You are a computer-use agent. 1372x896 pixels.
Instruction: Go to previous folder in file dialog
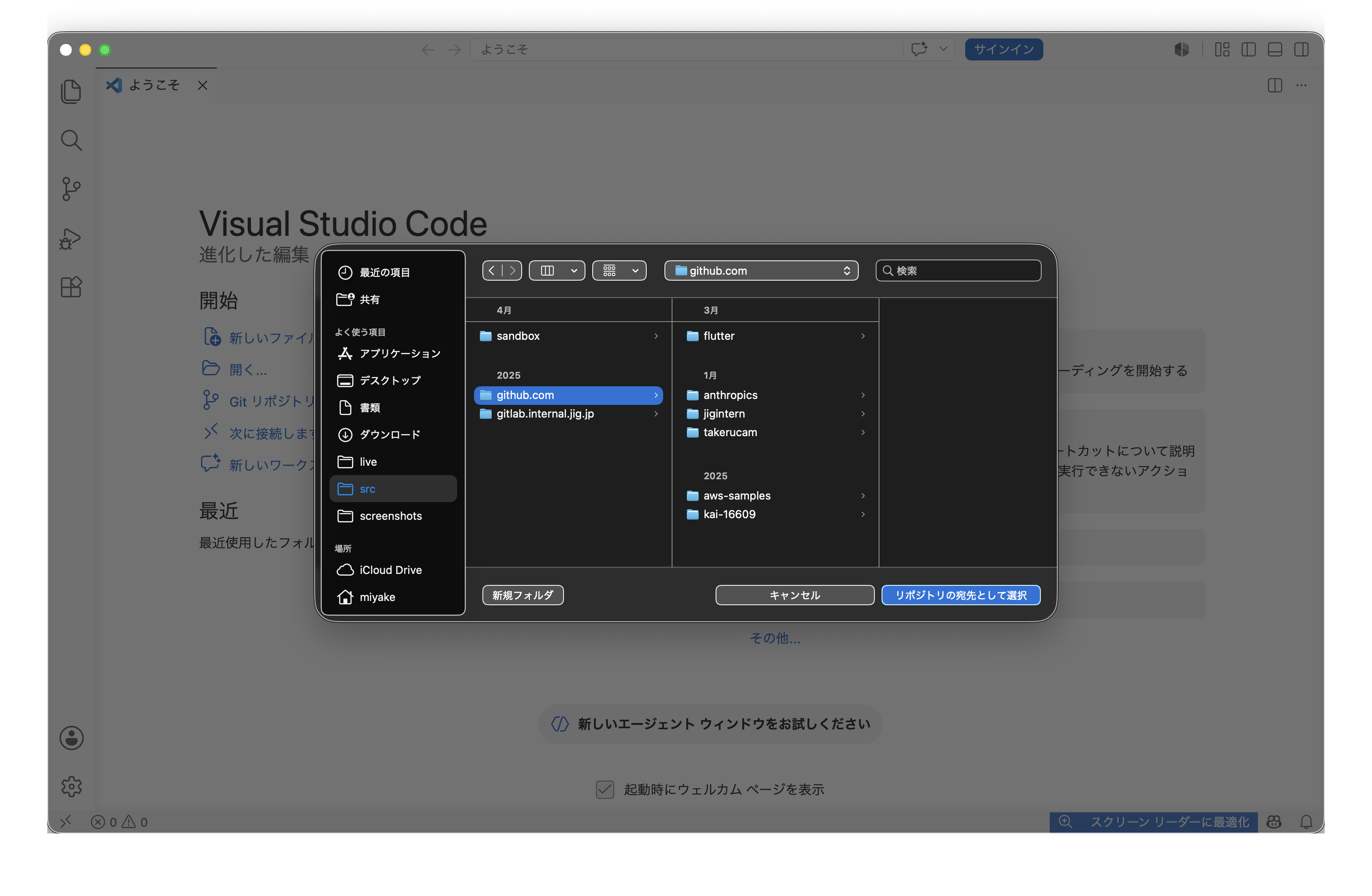492,270
